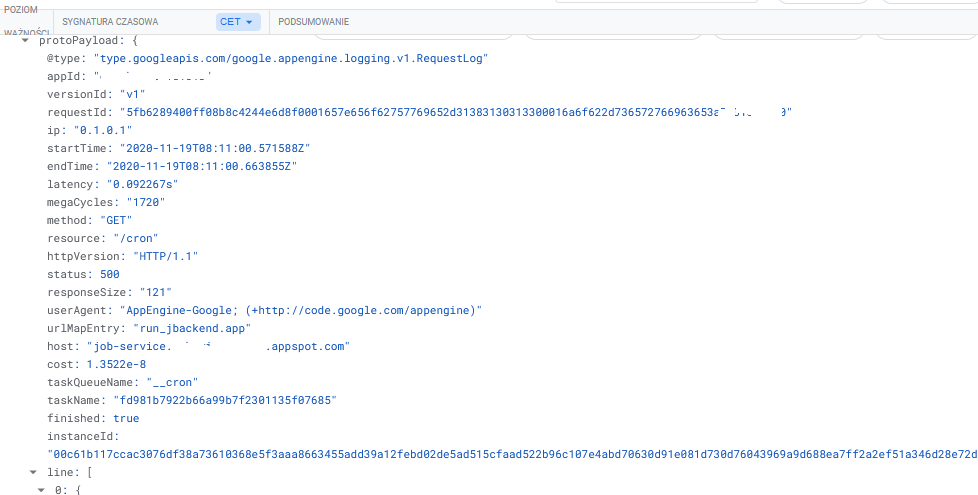Collapse the line item 0 node
The height and width of the screenshot is (495, 978).
[x=41, y=491]
